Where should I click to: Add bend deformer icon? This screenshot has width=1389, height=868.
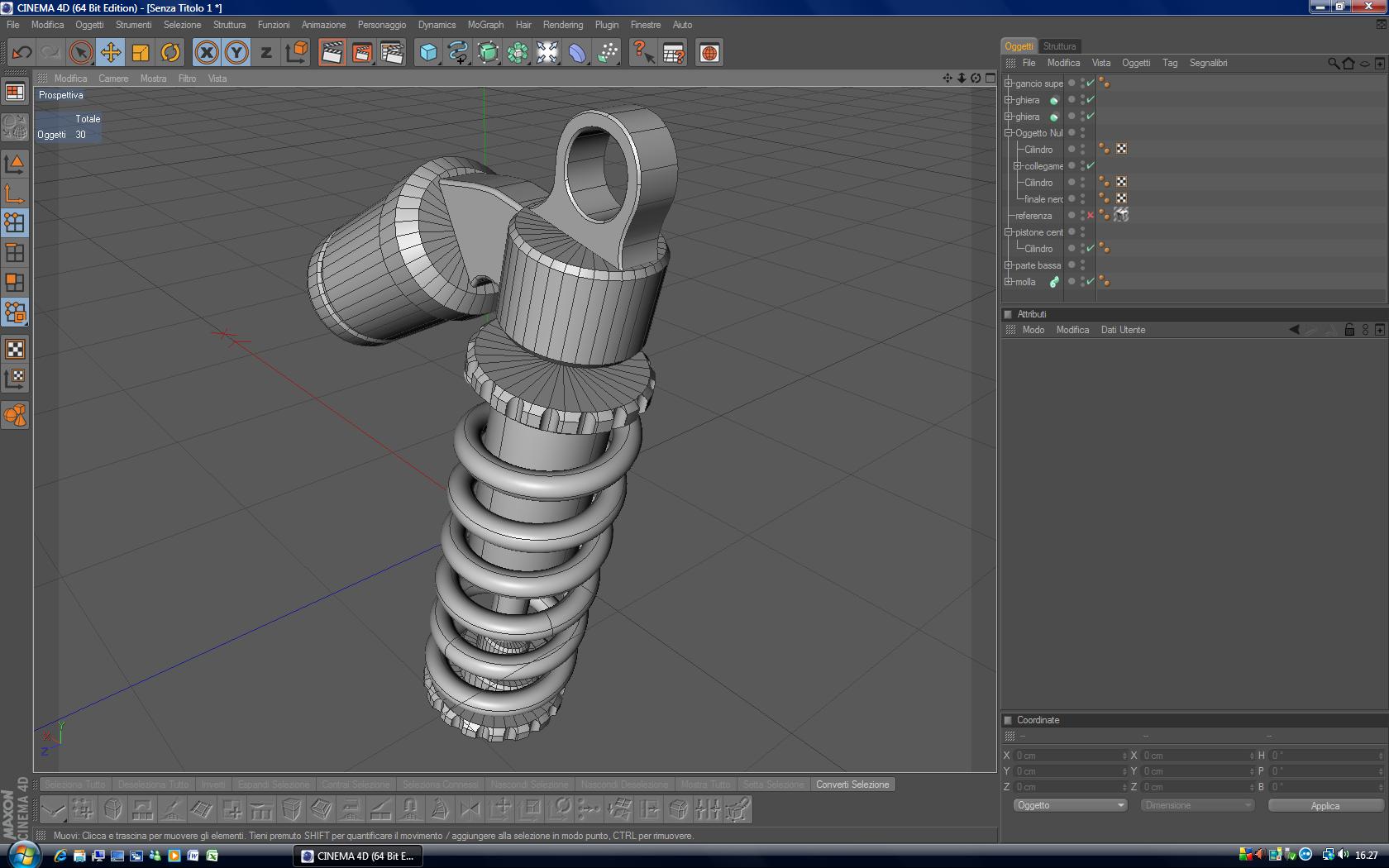(x=577, y=53)
